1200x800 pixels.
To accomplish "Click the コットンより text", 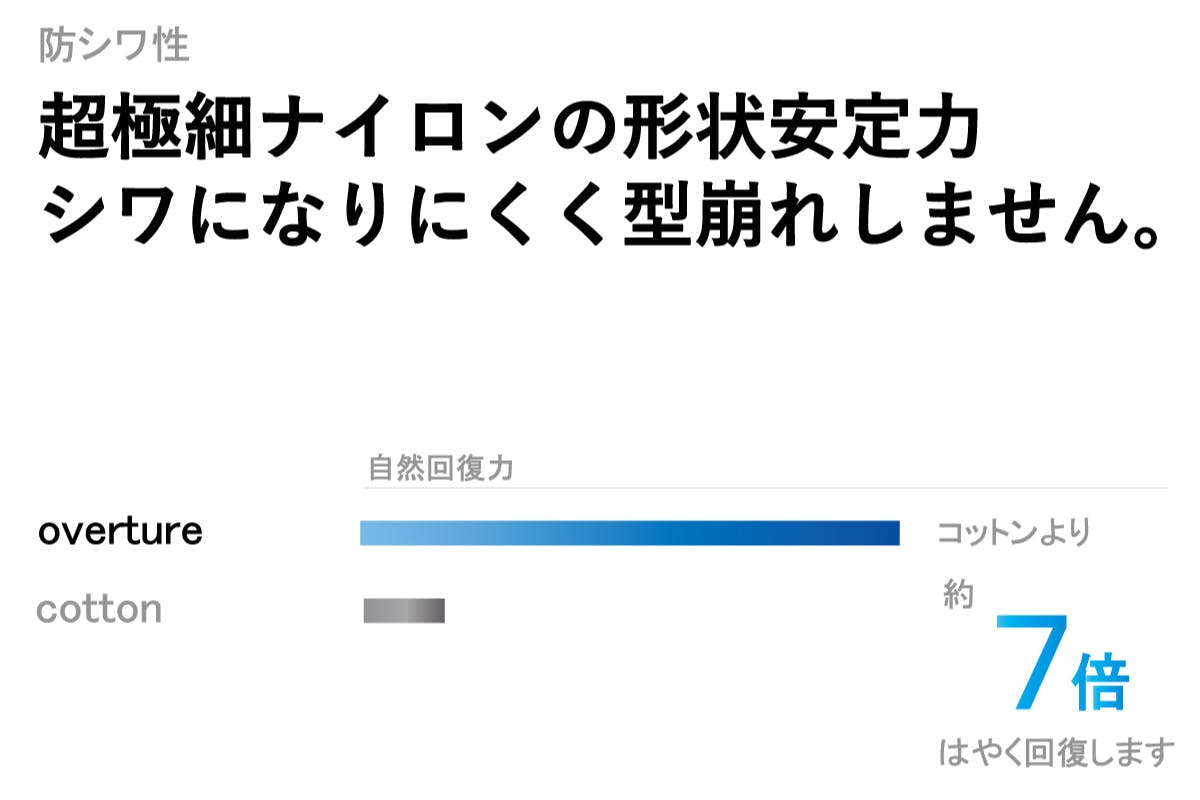I will 1012,533.
